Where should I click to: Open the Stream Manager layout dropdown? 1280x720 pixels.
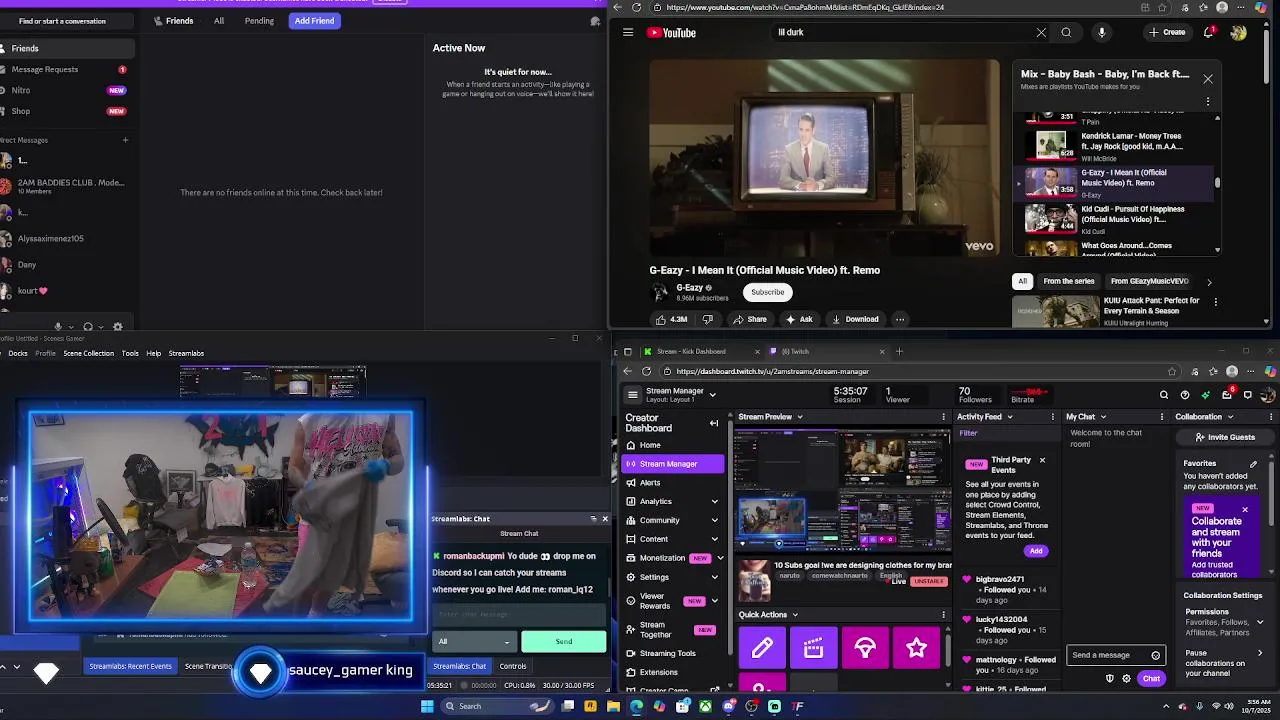[712, 395]
